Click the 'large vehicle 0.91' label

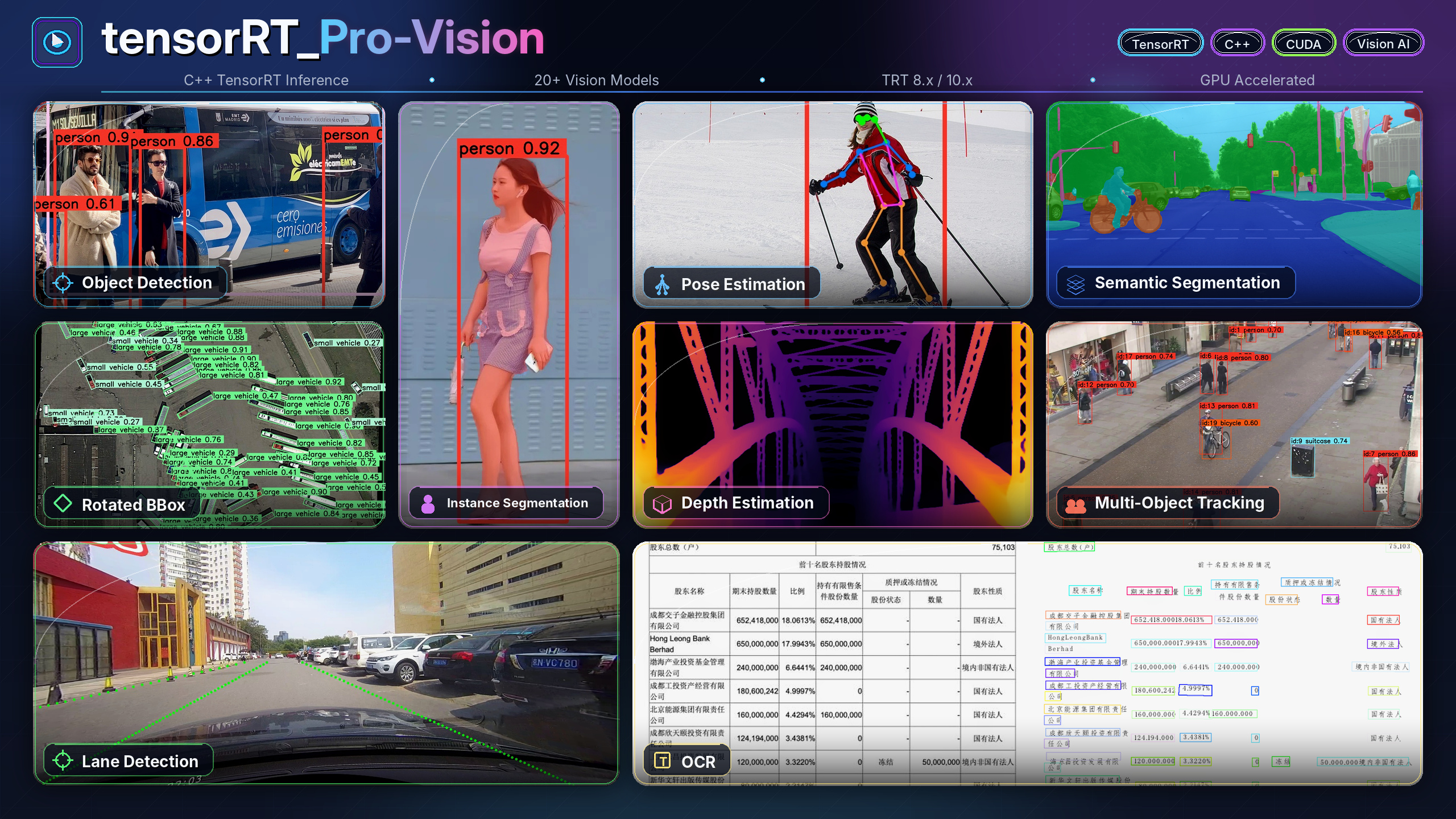point(216,350)
